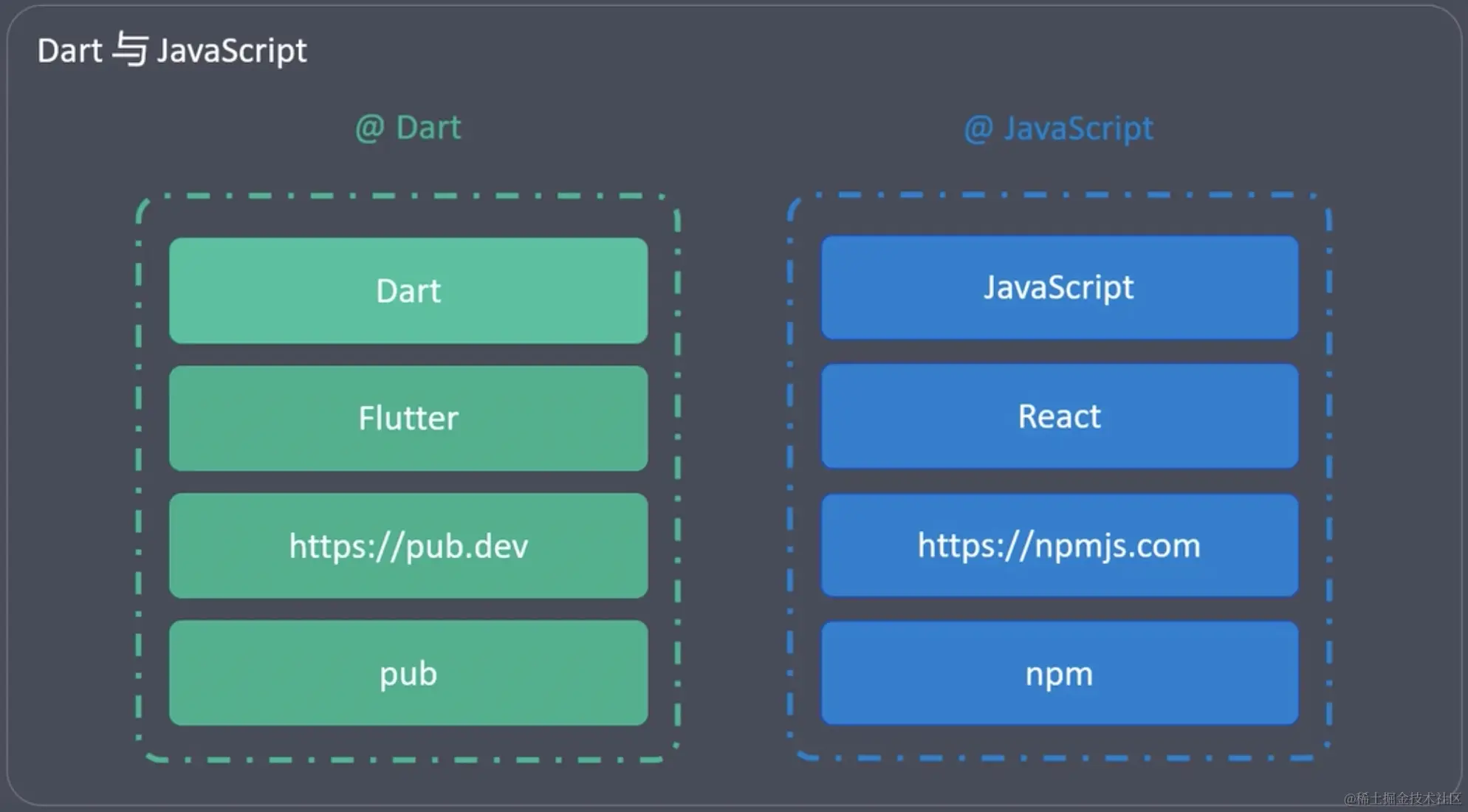1468x812 pixels.
Task: Click the word Dart in slide title
Action: click(x=69, y=51)
